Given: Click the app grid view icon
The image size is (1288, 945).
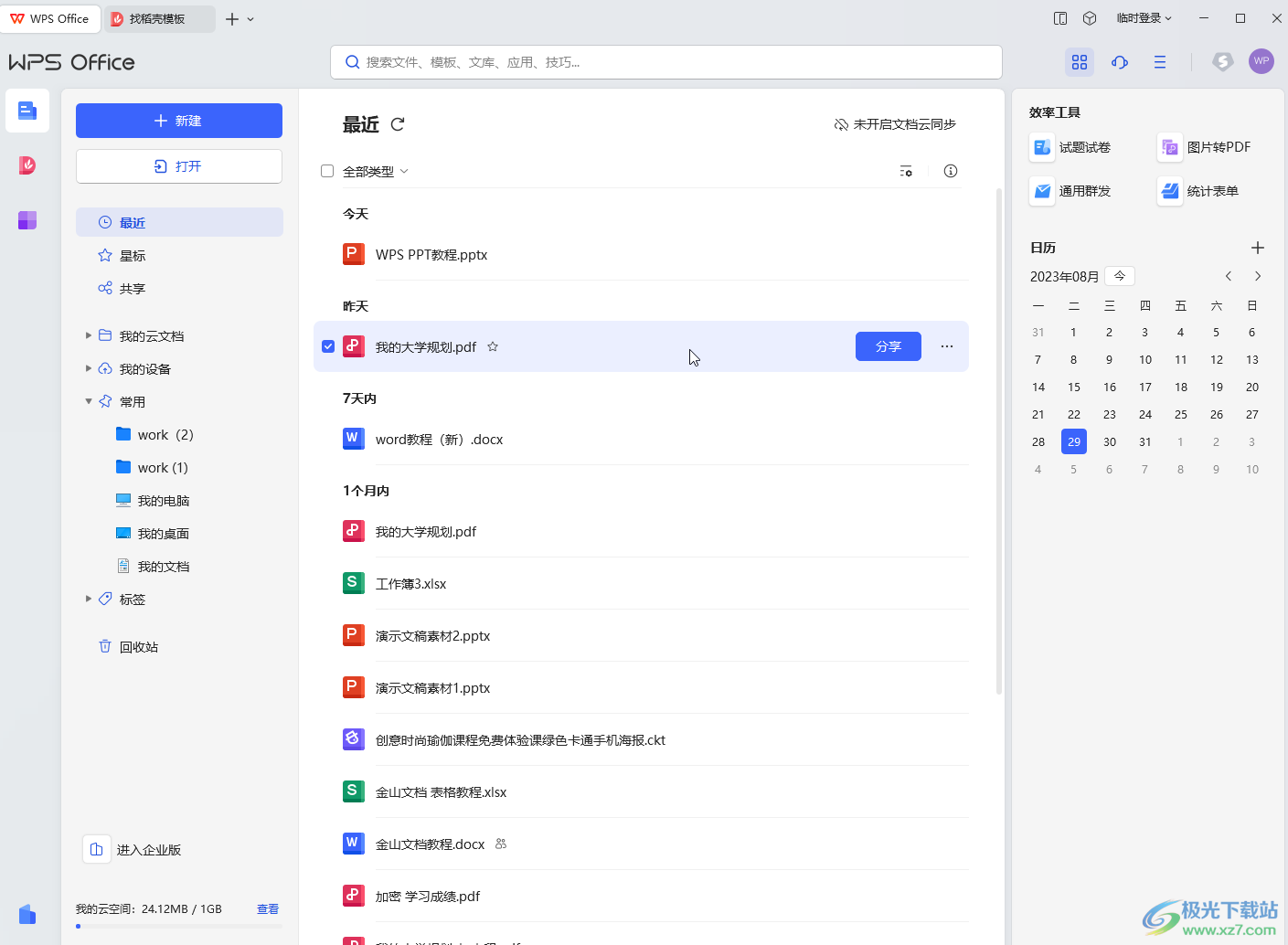Looking at the screenshot, I should point(1080,62).
